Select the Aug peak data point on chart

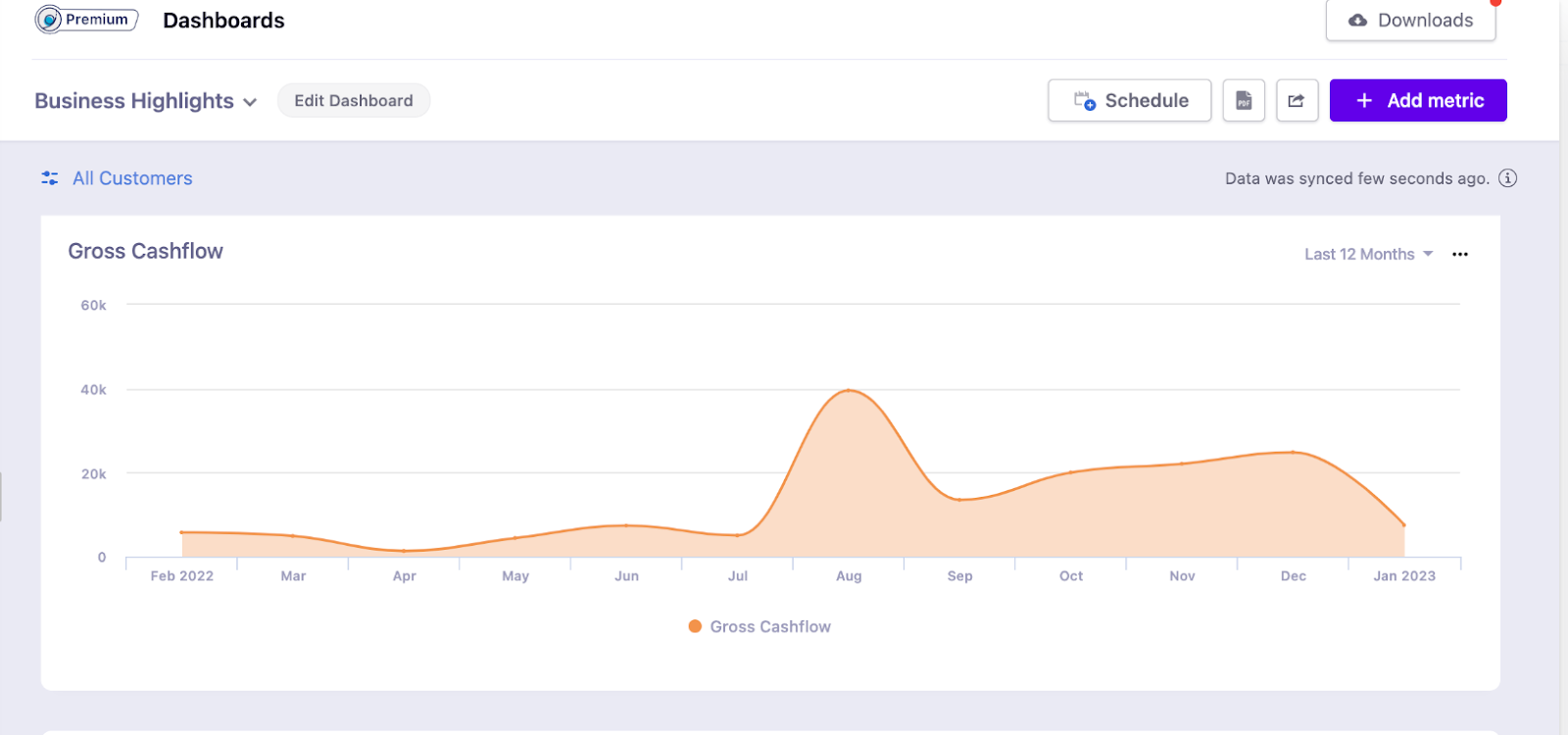[849, 391]
